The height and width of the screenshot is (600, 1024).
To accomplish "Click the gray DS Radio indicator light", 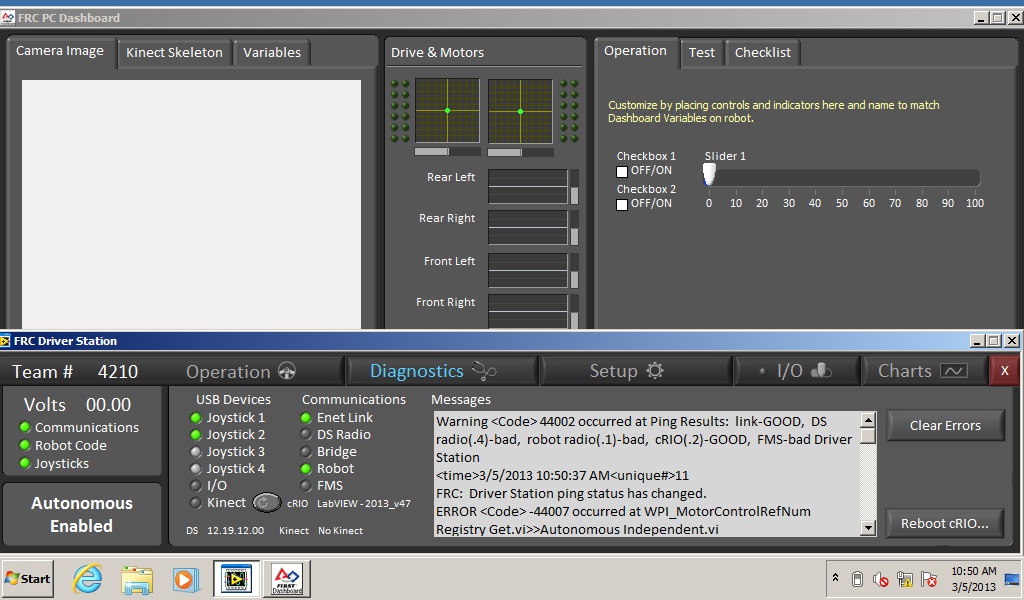I will tap(306, 434).
